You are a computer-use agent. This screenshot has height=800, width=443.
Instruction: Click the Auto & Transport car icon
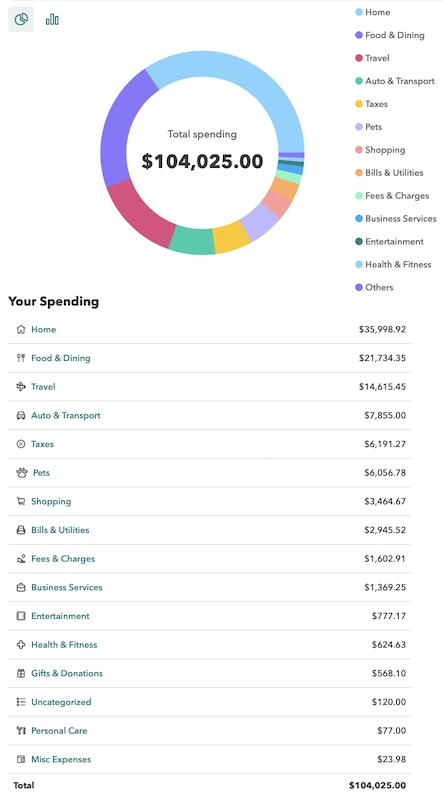coord(21,415)
